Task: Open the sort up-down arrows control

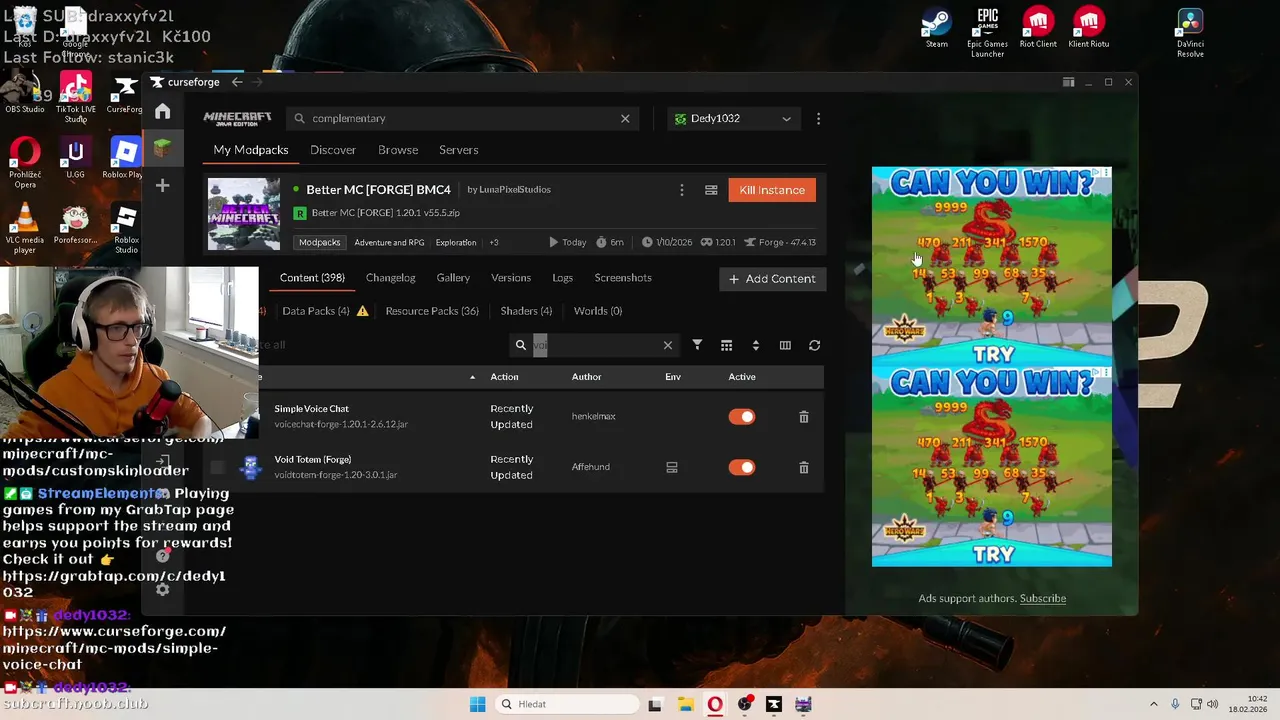Action: click(756, 345)
